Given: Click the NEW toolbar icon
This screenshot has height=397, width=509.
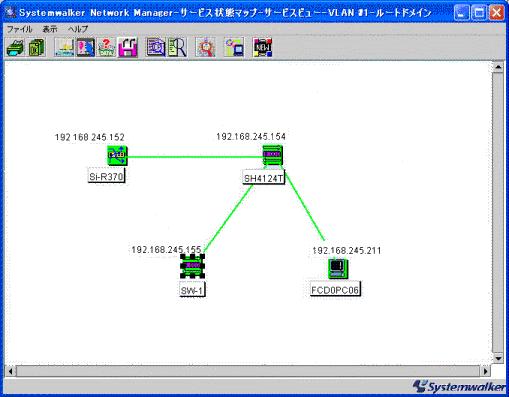Looking at the screenshot, I should pyautogui.click(x=262, y=48).
